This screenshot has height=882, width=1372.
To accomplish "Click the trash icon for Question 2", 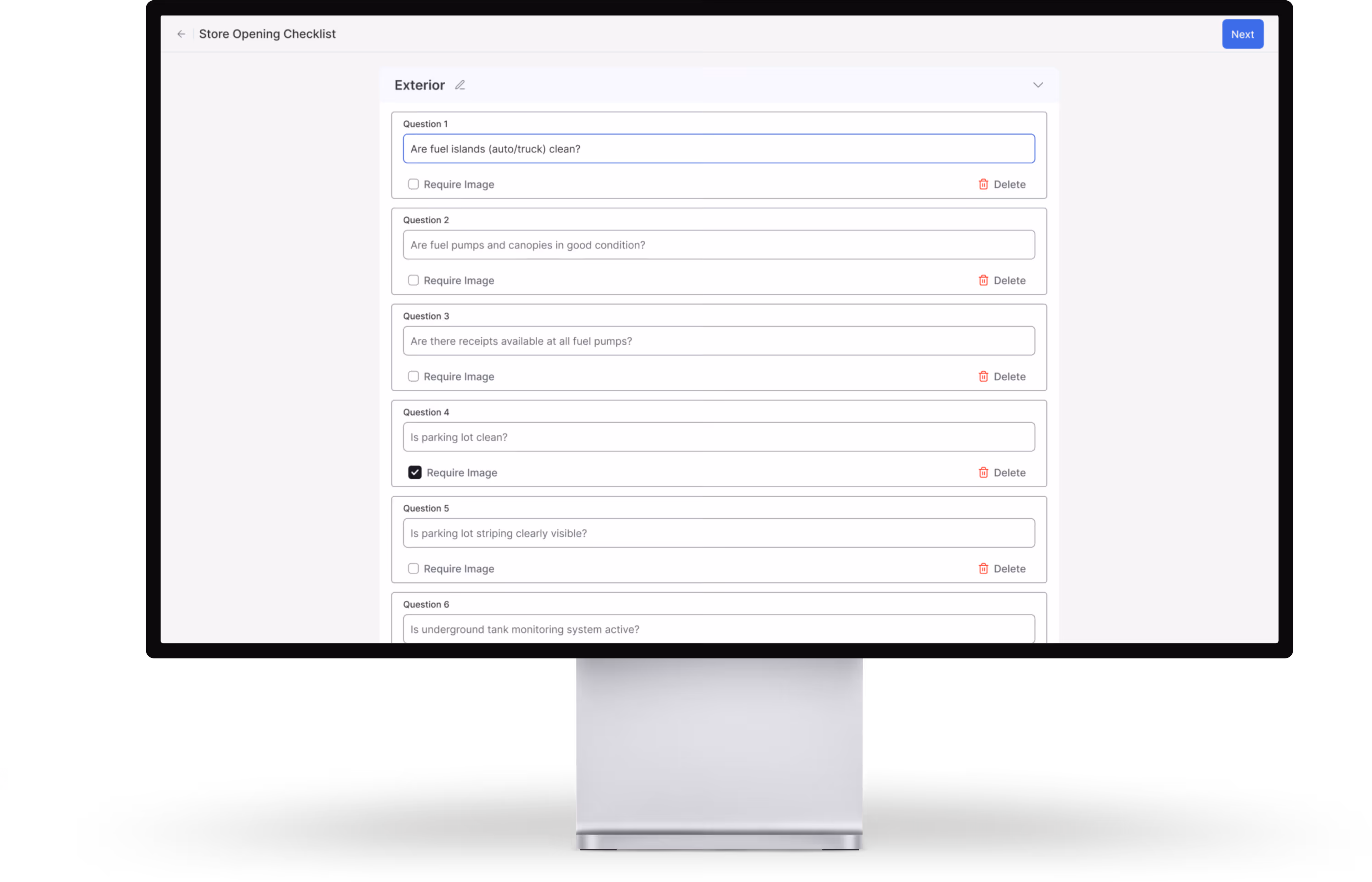I will 983,281.
